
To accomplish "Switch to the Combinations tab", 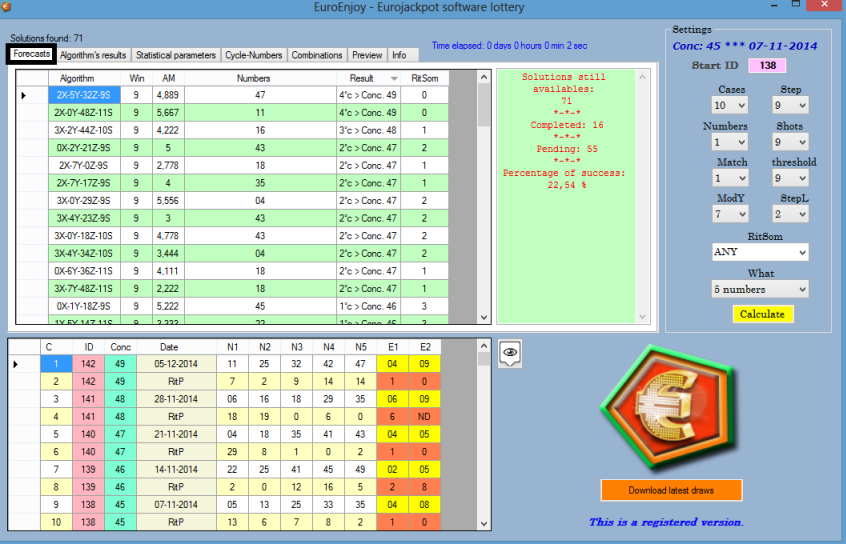I will 317,55.
